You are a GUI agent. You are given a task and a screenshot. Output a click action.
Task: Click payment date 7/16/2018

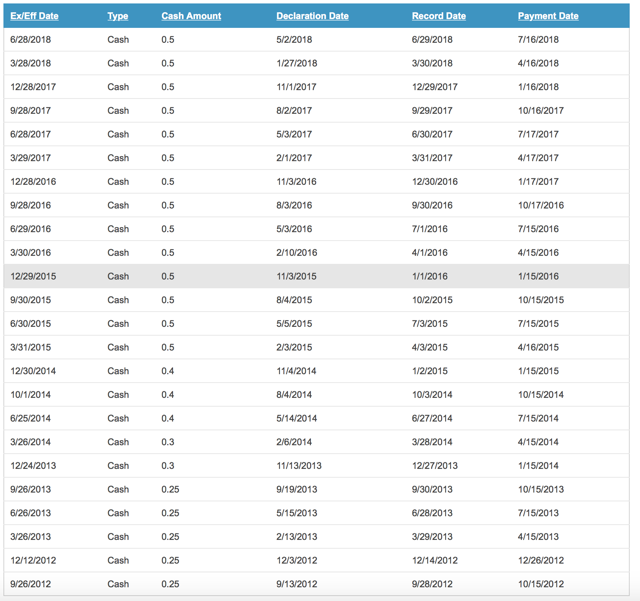tap(538, 40)
